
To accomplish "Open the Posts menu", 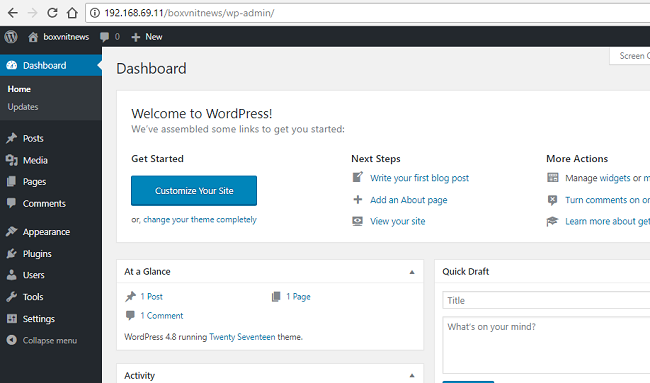I will pyautogui.click(x=33, y=138).
